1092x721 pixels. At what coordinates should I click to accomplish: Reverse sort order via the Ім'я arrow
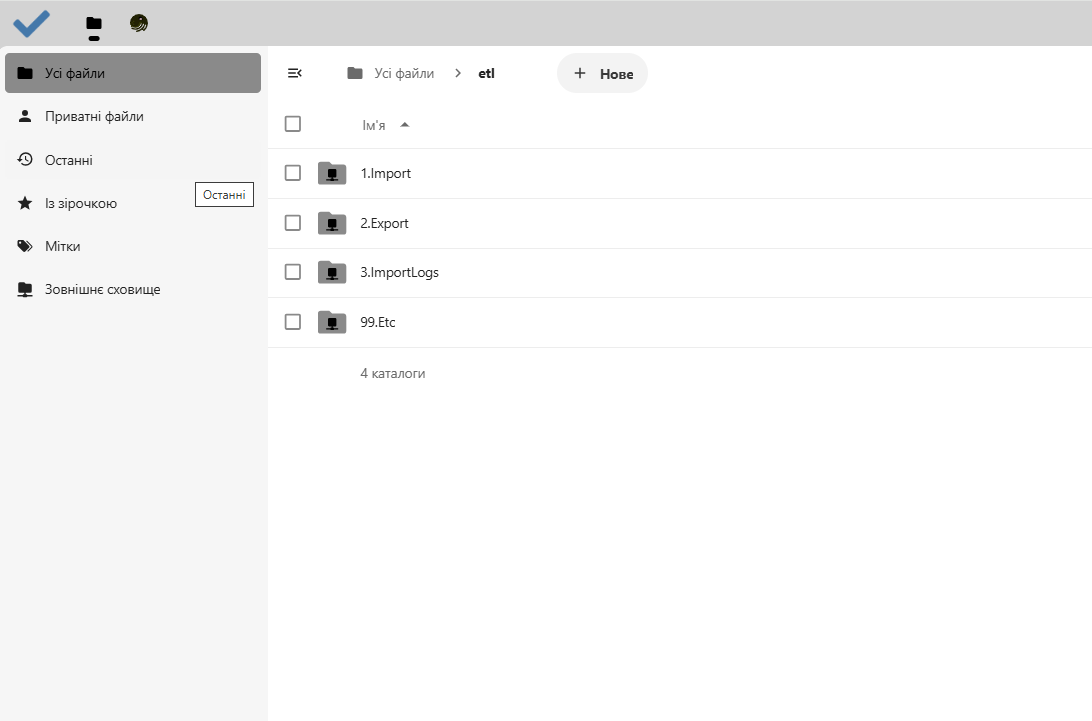tap(404, 124)
